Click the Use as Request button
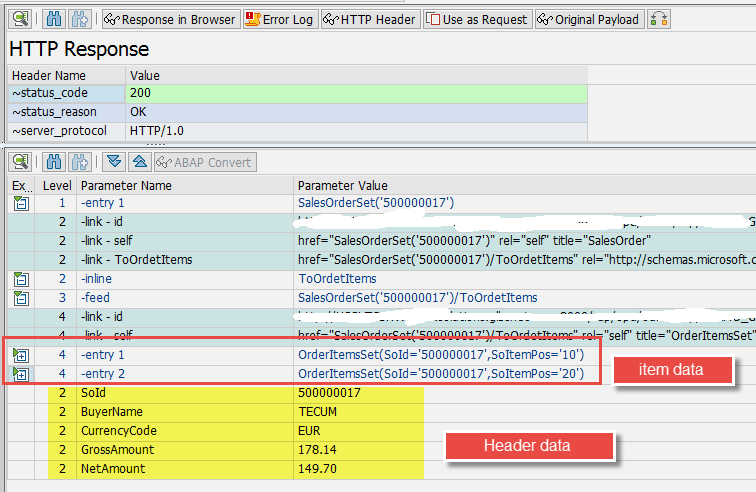 pos(476,19)
